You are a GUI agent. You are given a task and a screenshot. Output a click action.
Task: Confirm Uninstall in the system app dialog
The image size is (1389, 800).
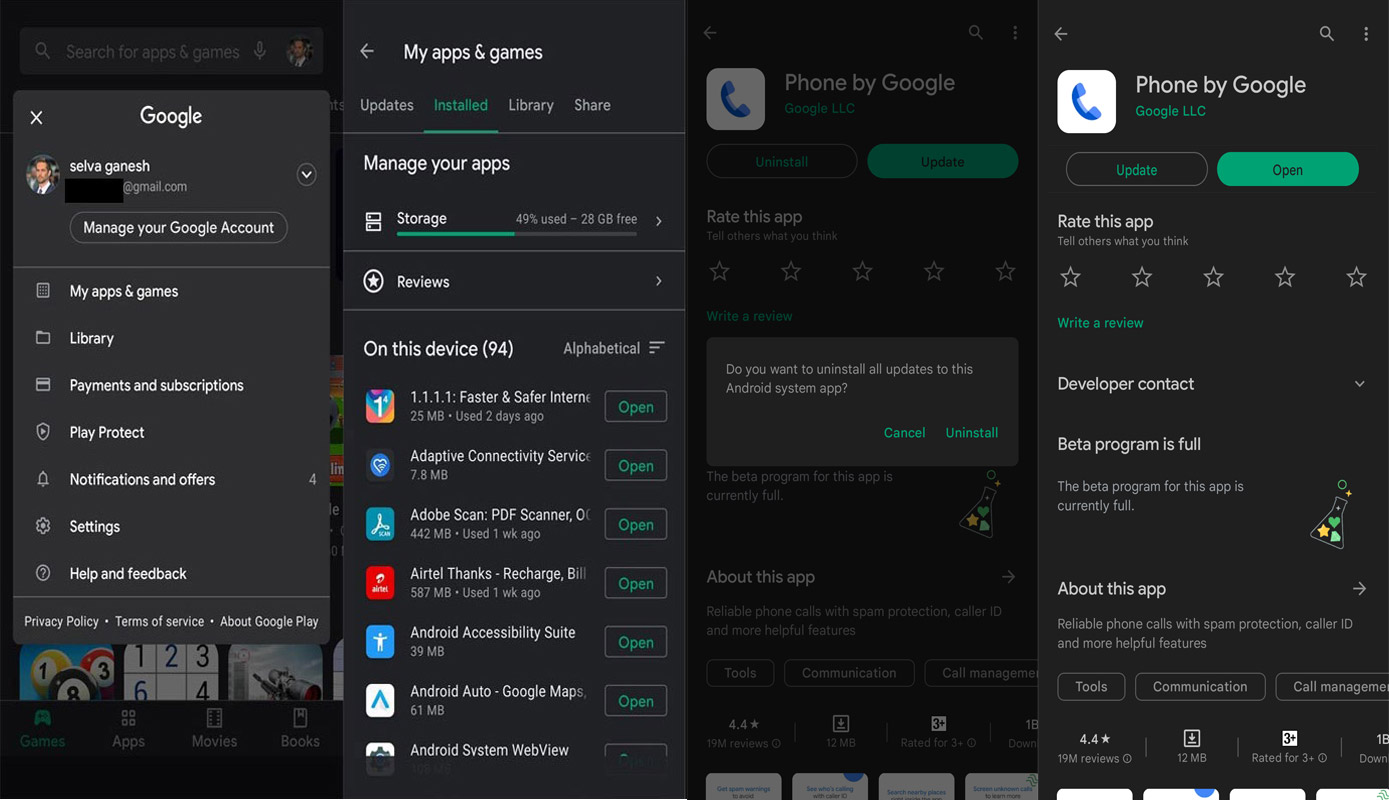pyautogui.click(x=972, y=433)
